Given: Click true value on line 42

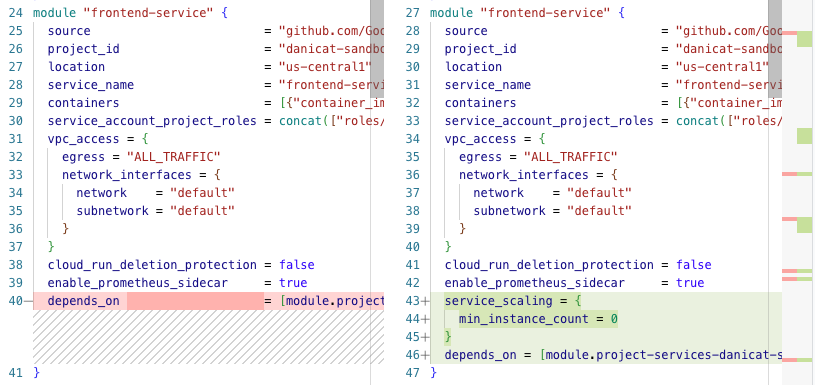Looking at the screenshot, I should 690,283.
